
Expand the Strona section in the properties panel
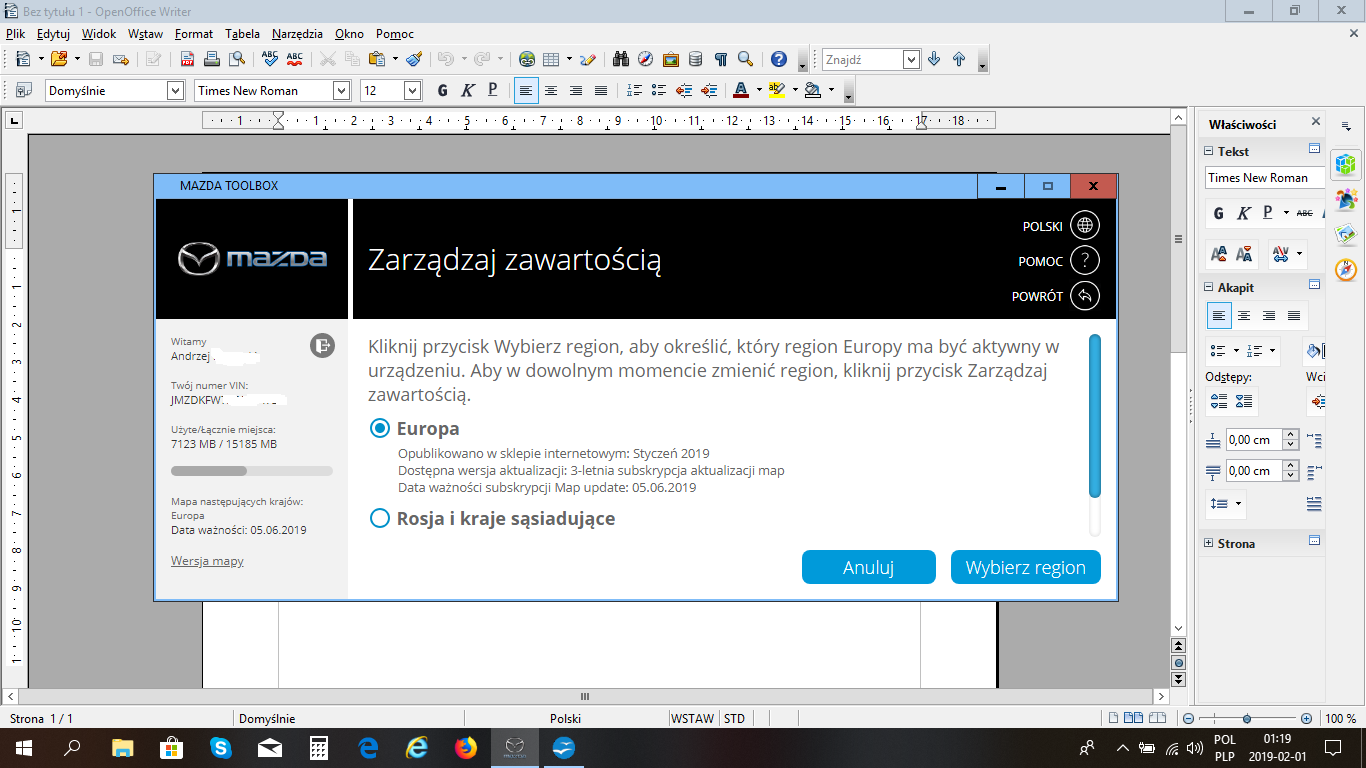(x=1209, y=544)
